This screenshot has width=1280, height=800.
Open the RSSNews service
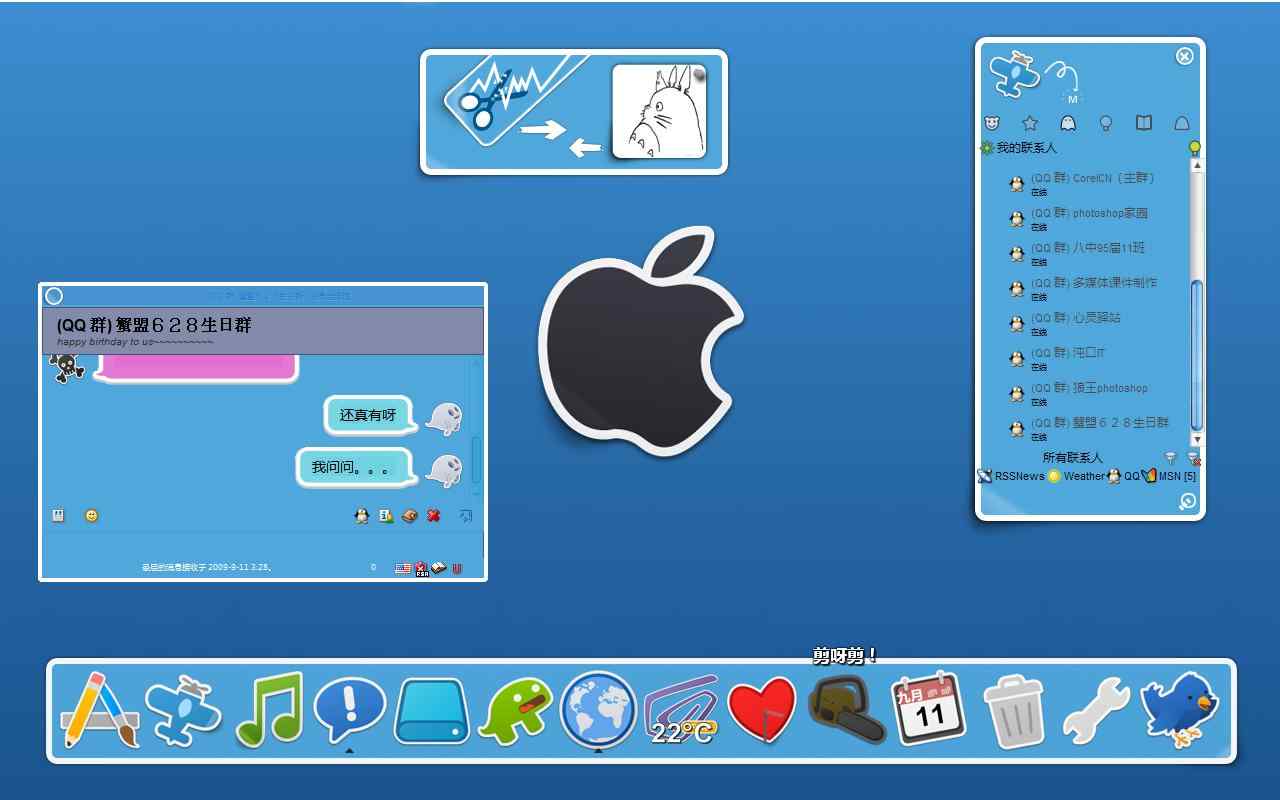click(1011, 476)
